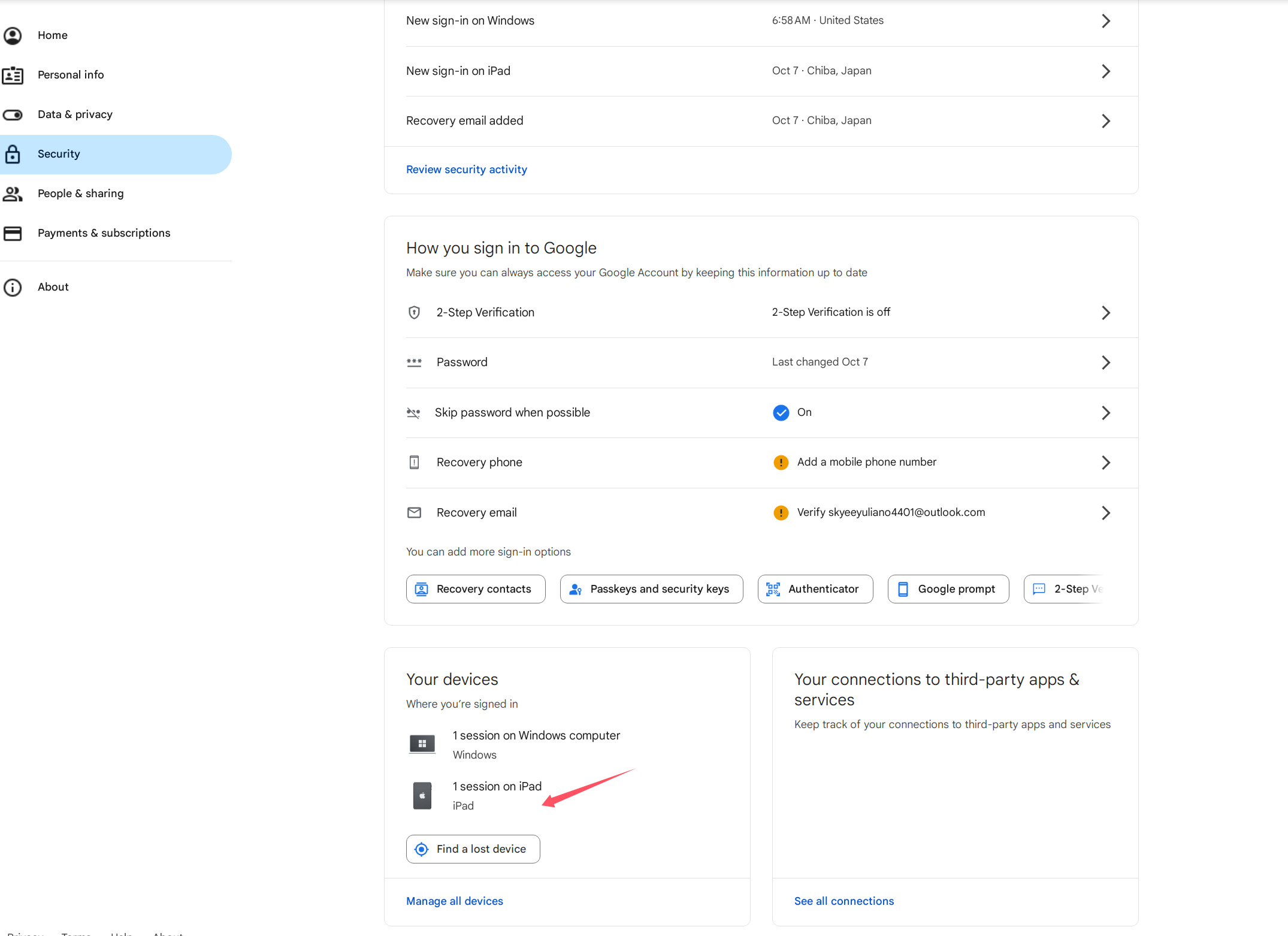Open Payments & subscriptions section
Screen dimensions: 1288x936
(x=104, y=233)
